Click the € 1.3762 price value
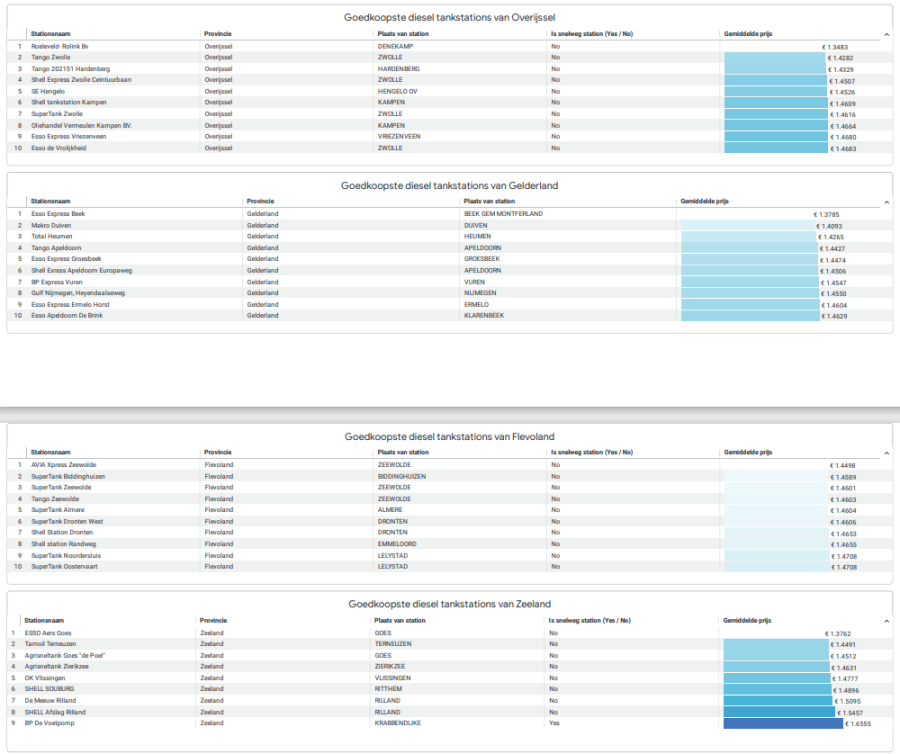This screenshot has width=900, height=754. click(838, 633)
